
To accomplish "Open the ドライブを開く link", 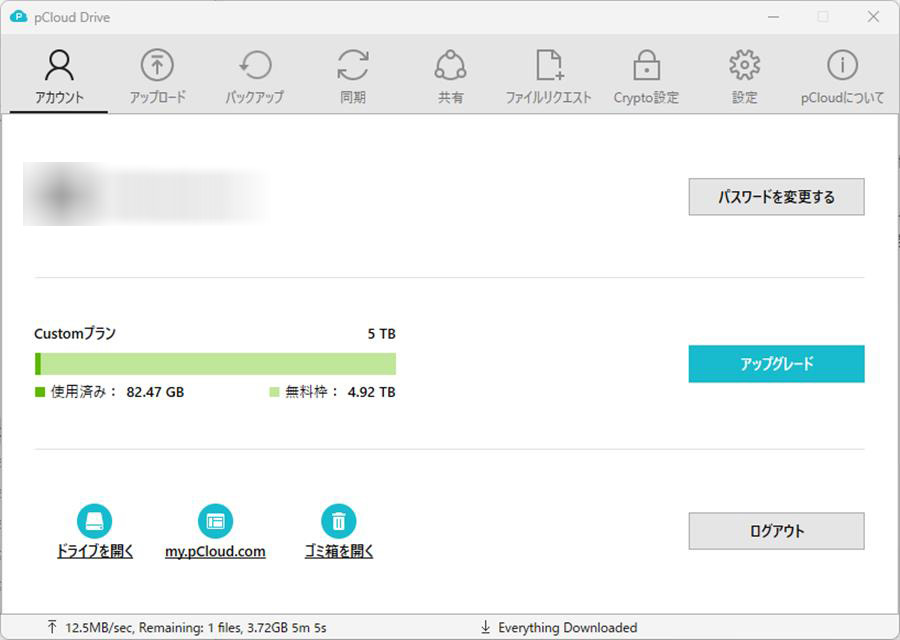I will point(95,551).
